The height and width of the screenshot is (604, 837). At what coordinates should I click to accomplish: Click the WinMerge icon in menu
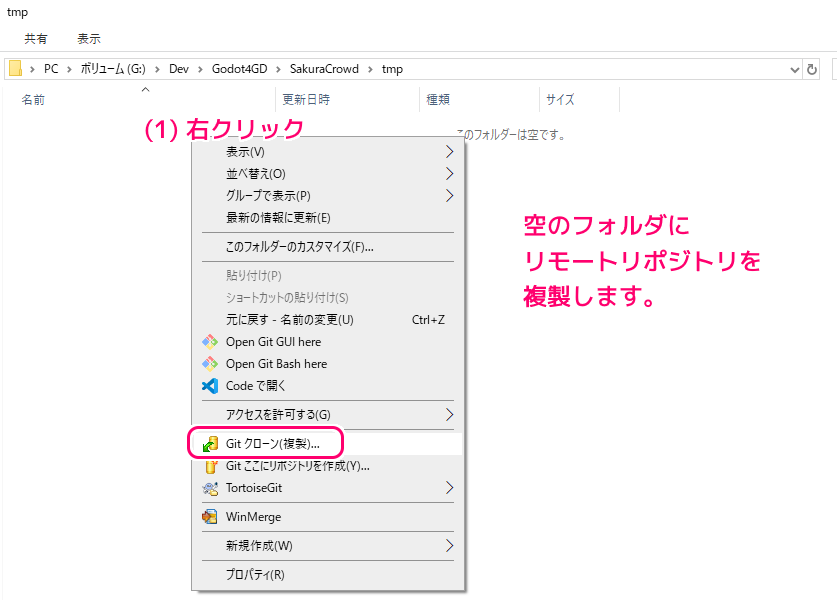click(210, 517)
